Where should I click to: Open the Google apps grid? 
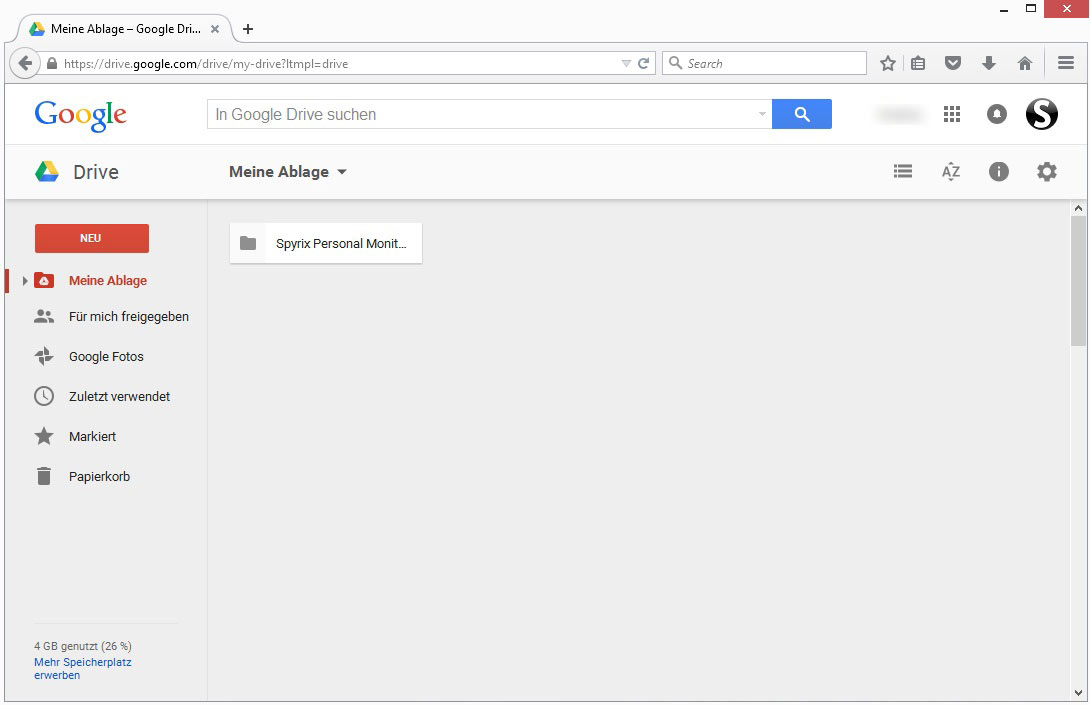[x=952, y=114]
